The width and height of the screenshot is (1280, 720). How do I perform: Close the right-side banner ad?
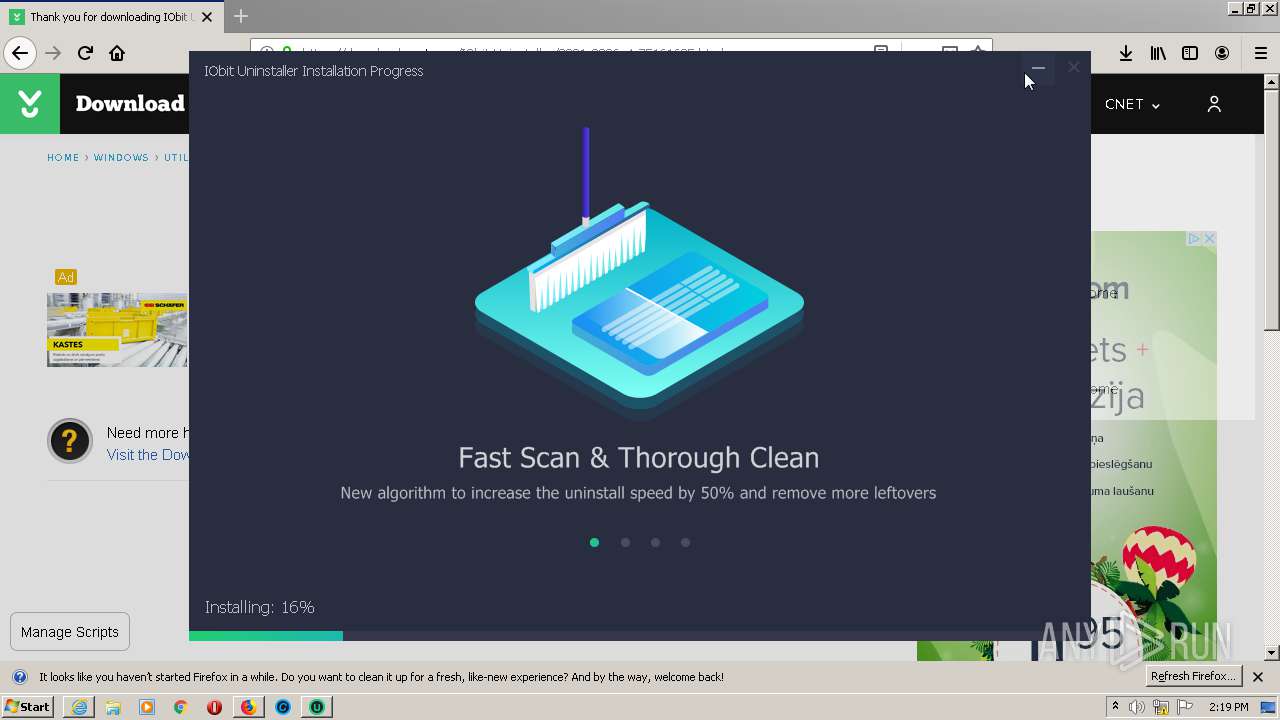click(1209, 238)
